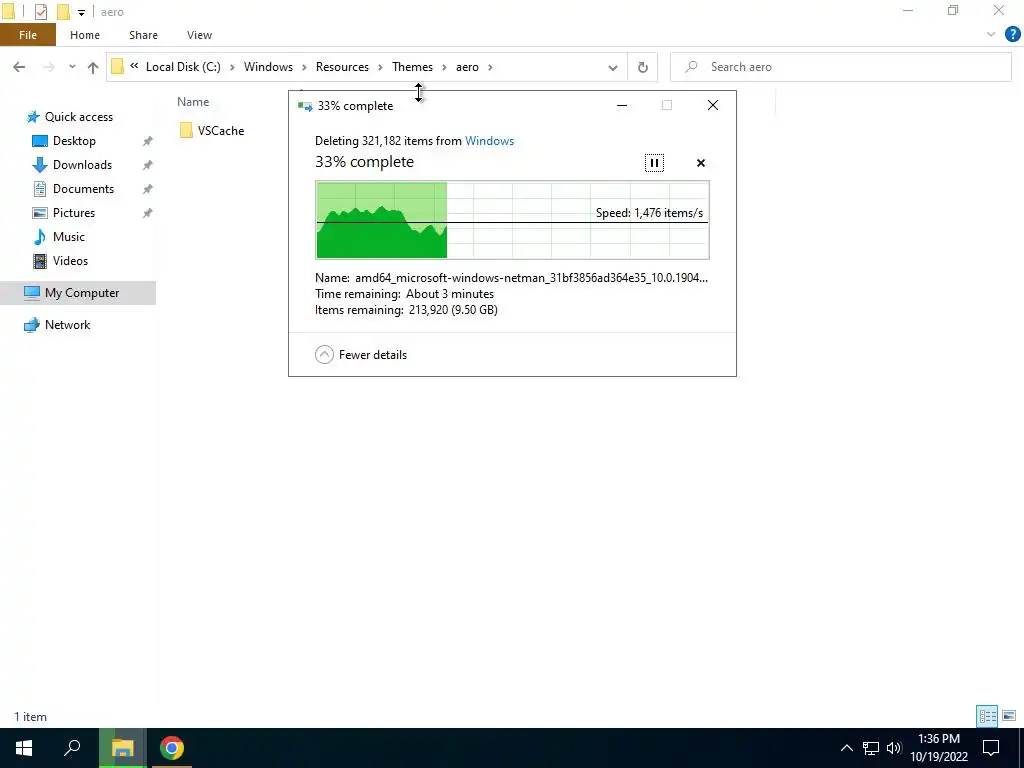Switch to the View ribbon tab

(x=199, y=35)
